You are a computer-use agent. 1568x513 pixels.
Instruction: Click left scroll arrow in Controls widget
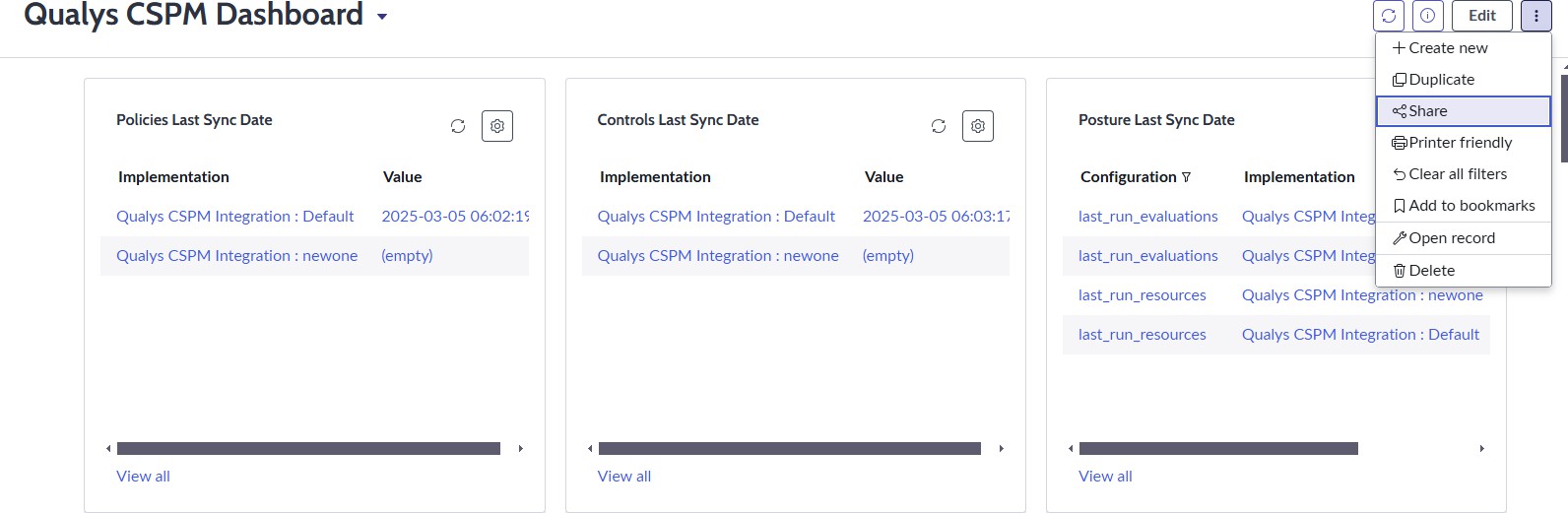[x=590, y=449]
